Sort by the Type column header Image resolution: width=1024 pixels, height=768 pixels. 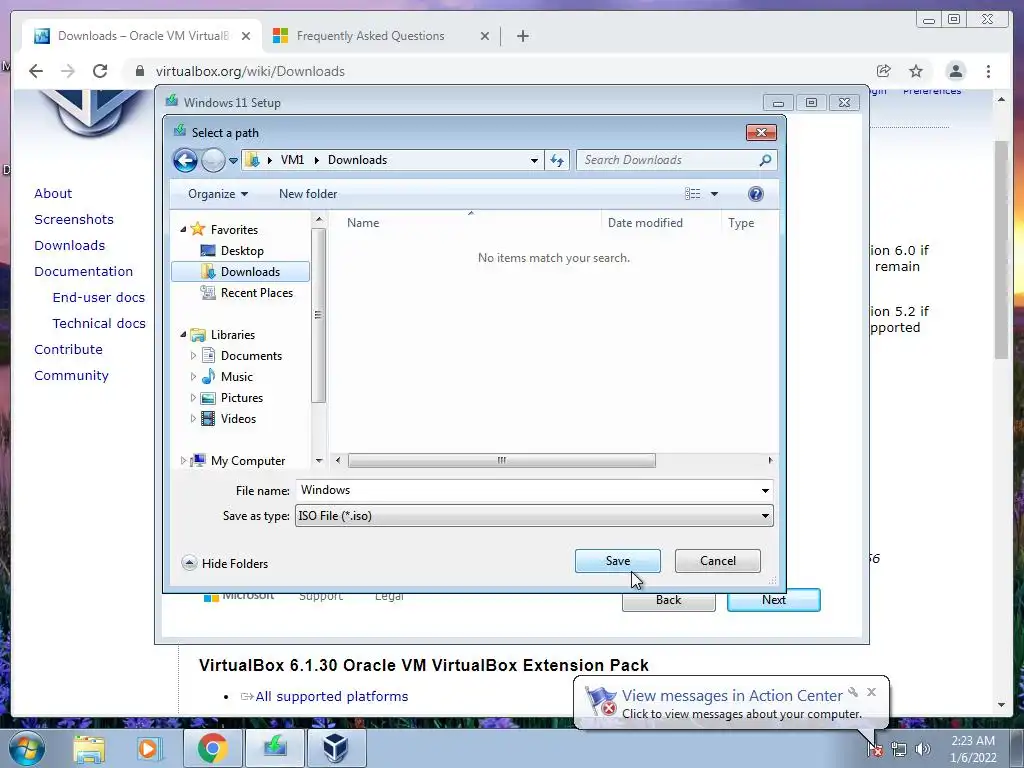pyautogui.click(x=741, y=223)
